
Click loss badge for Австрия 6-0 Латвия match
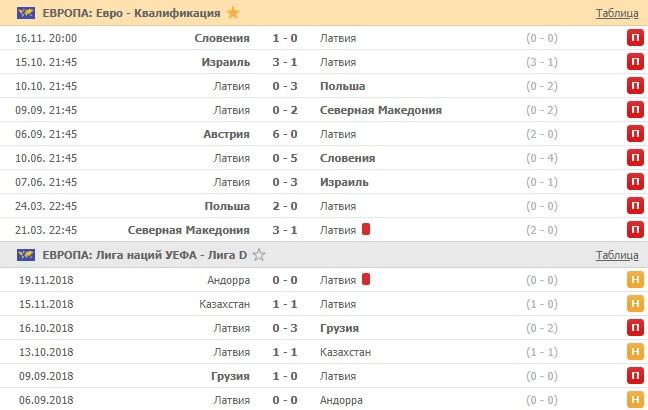634,134
